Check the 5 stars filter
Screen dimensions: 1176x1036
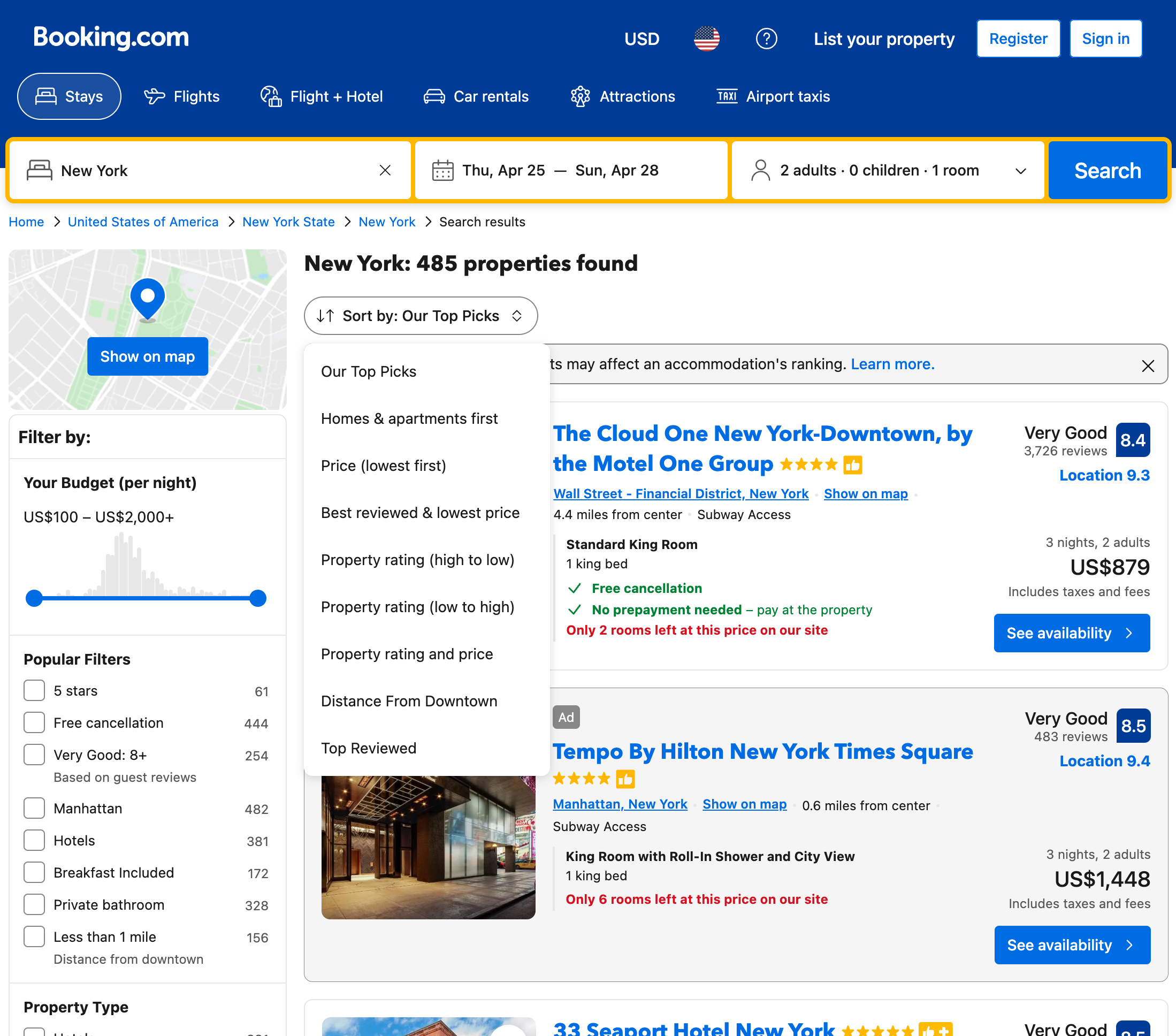(35, 691)
